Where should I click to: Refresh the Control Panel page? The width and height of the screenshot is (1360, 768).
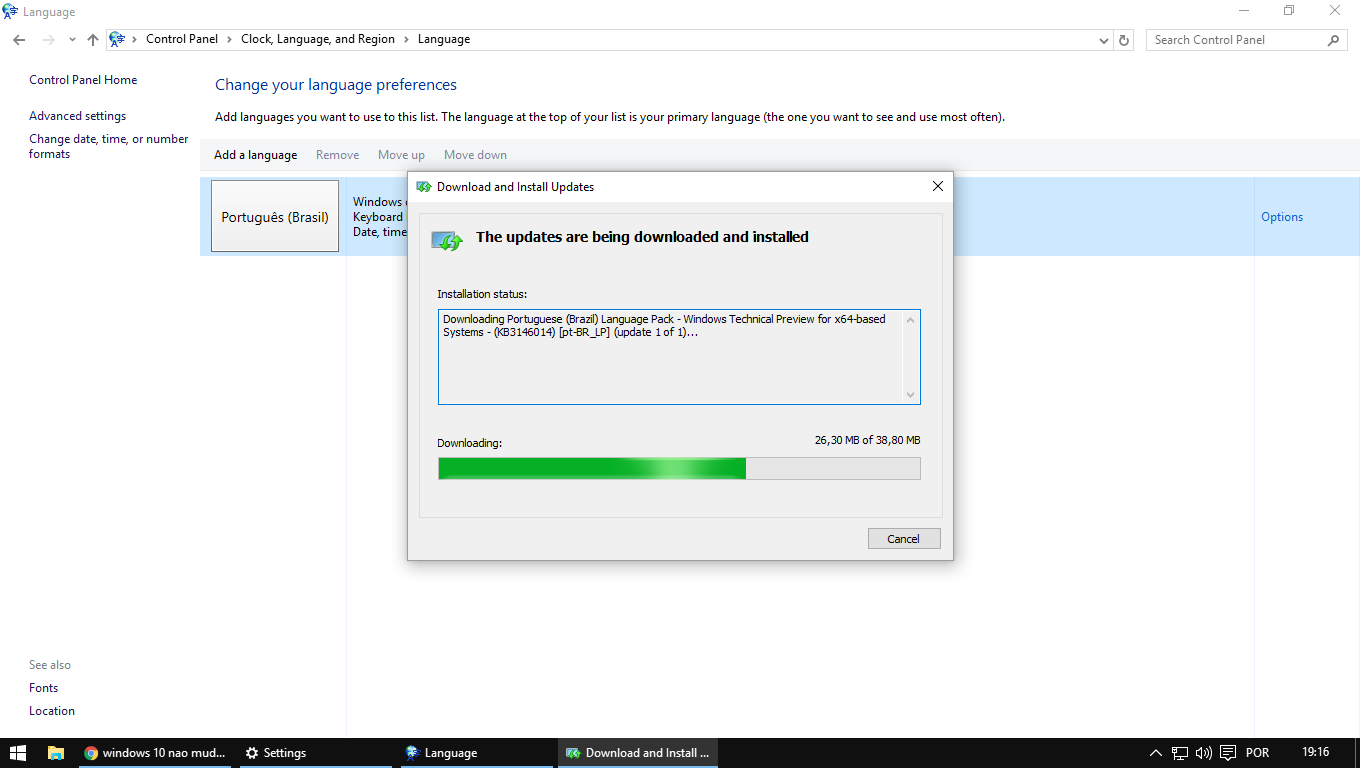point(1124,40)
